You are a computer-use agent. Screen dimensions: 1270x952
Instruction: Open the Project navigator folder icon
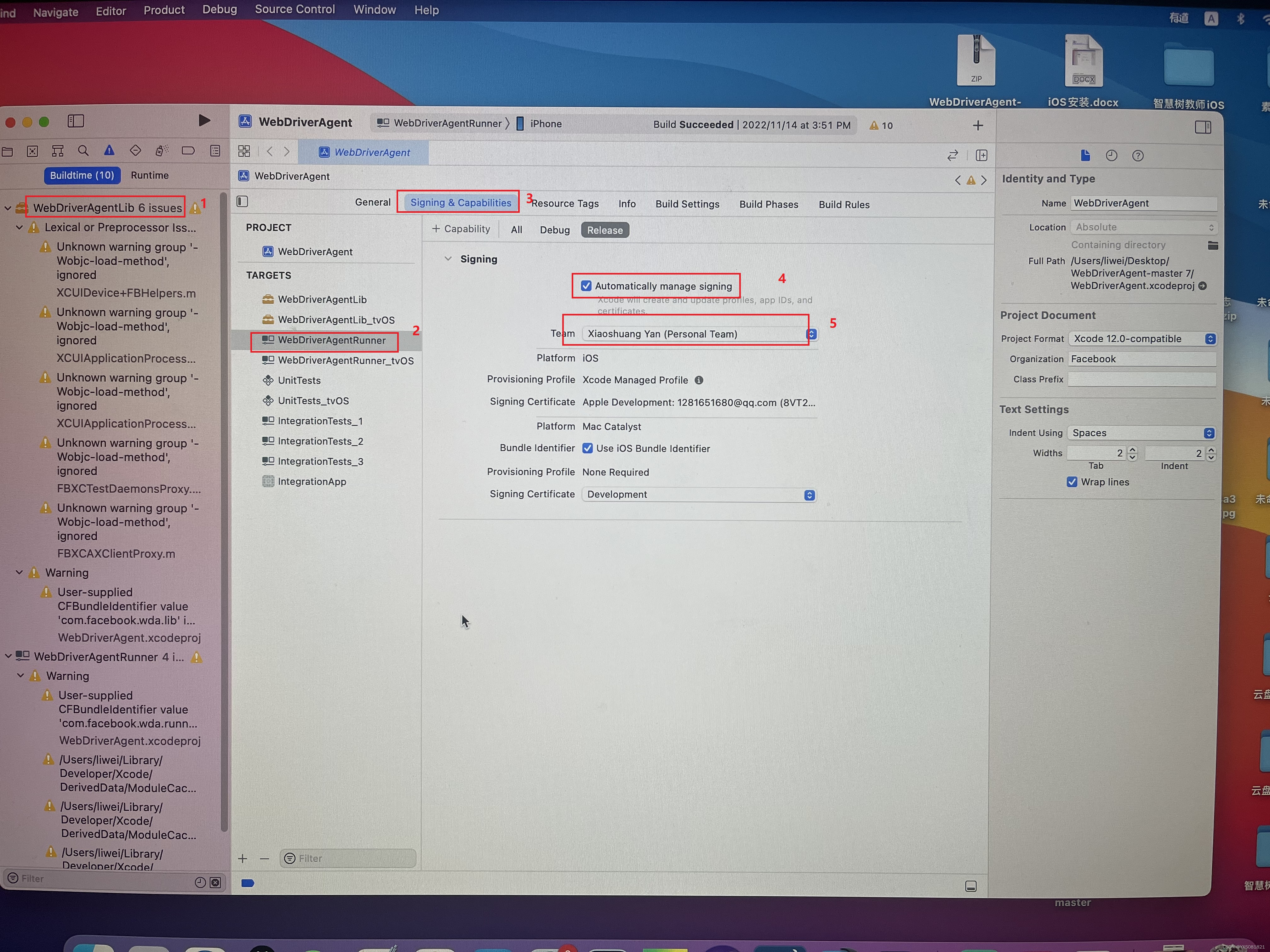8,151
